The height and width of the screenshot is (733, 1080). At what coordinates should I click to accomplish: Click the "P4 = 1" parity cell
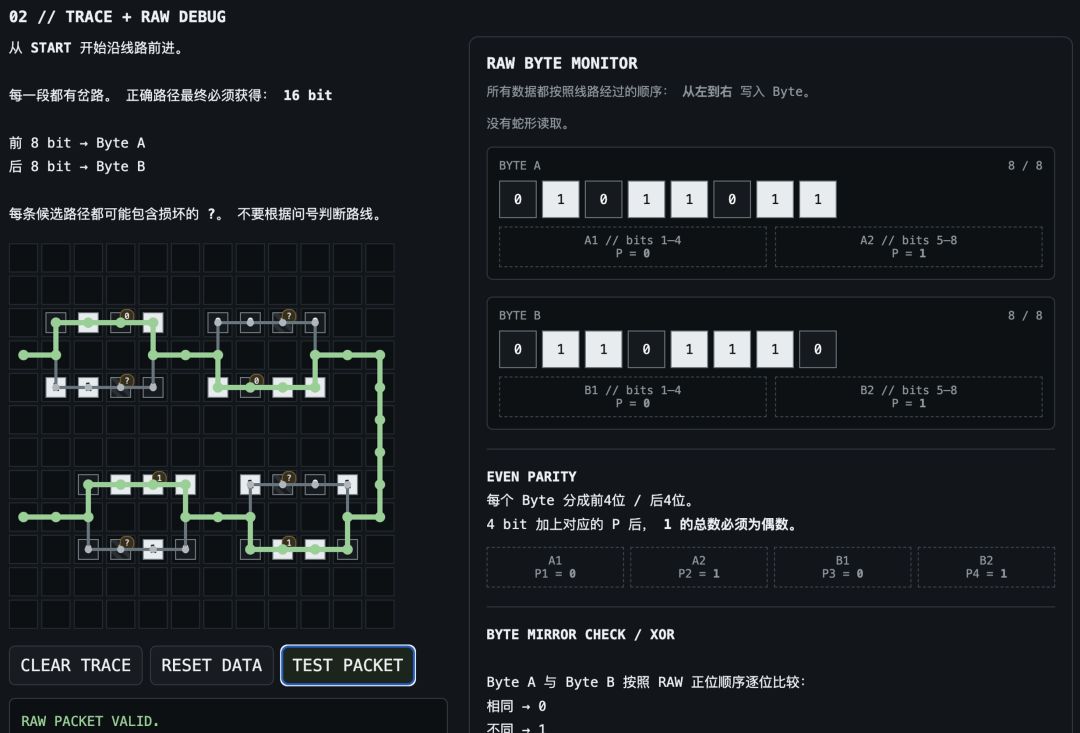(986, 567)
